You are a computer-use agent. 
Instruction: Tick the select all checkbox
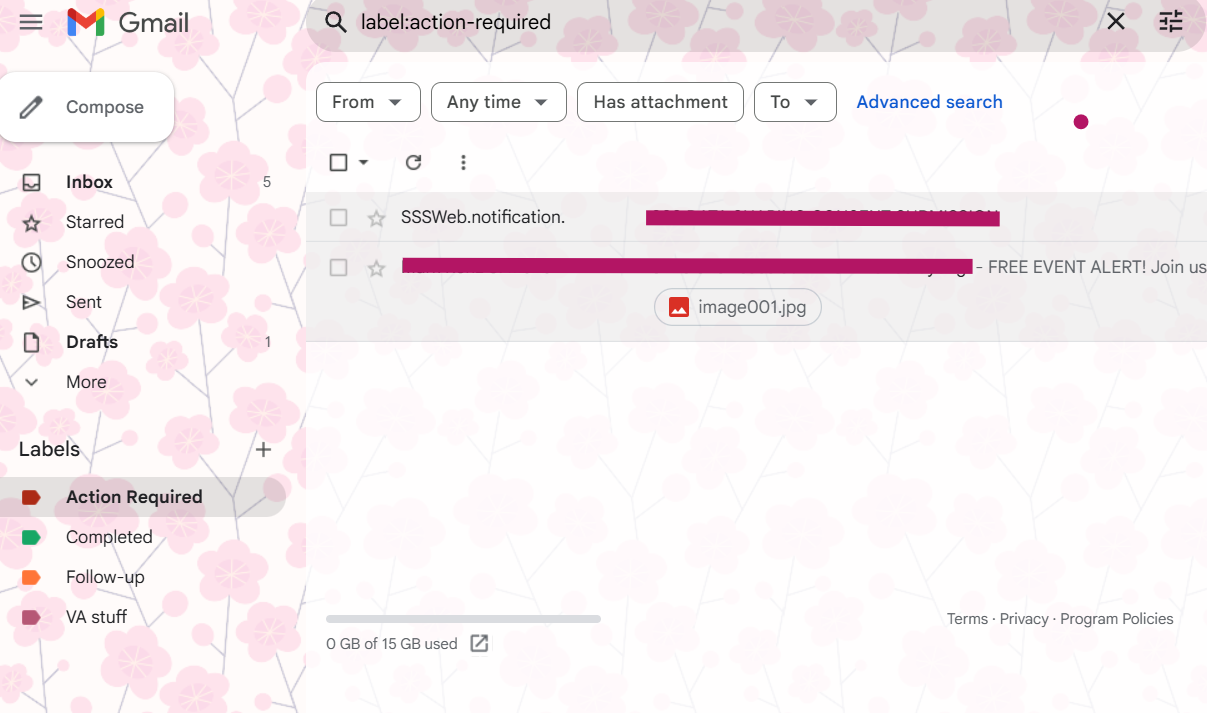point(339,162)
